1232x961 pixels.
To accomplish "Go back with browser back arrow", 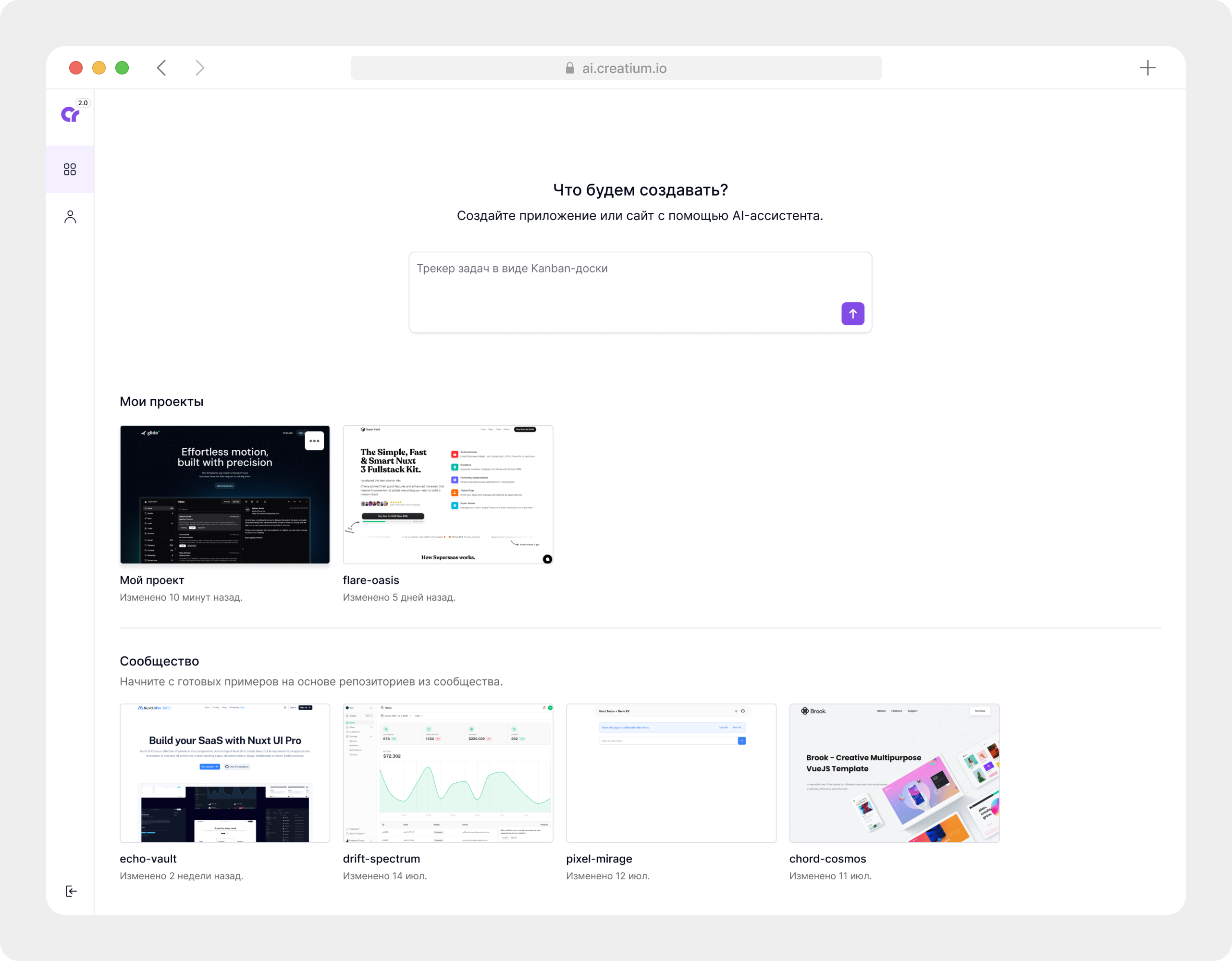I will point(161,68).
